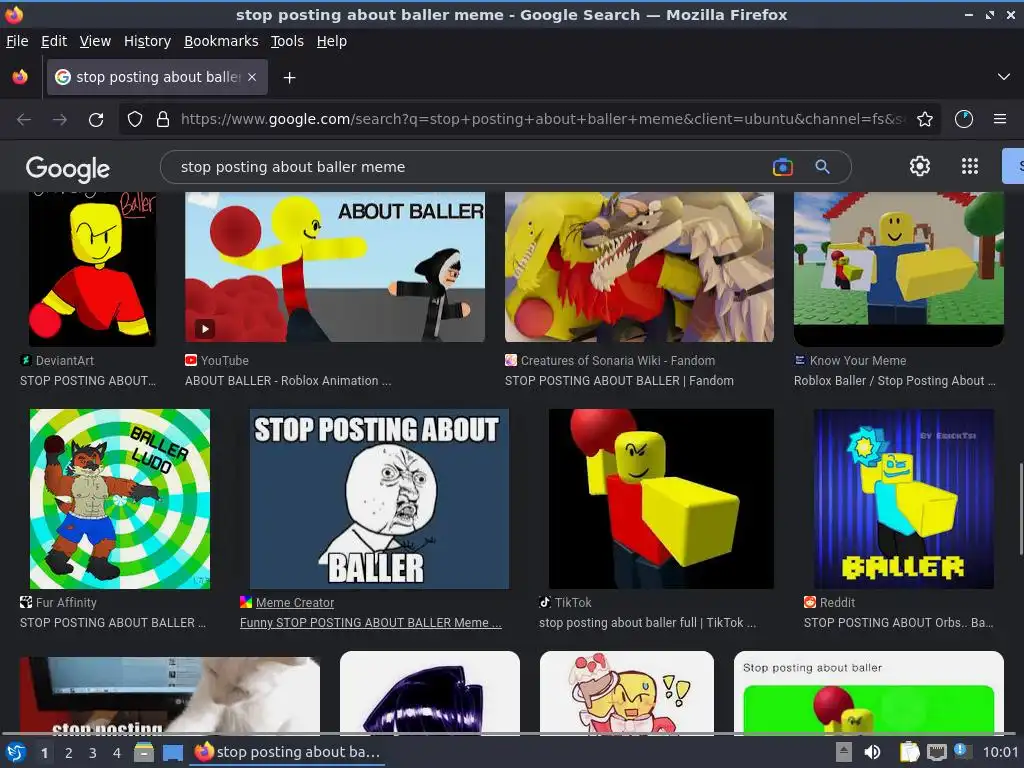This screenshot has height=768, width=1024.
Task: Click 'ABOUT BALLER - Roblox Animation' title
Action: 288,381
